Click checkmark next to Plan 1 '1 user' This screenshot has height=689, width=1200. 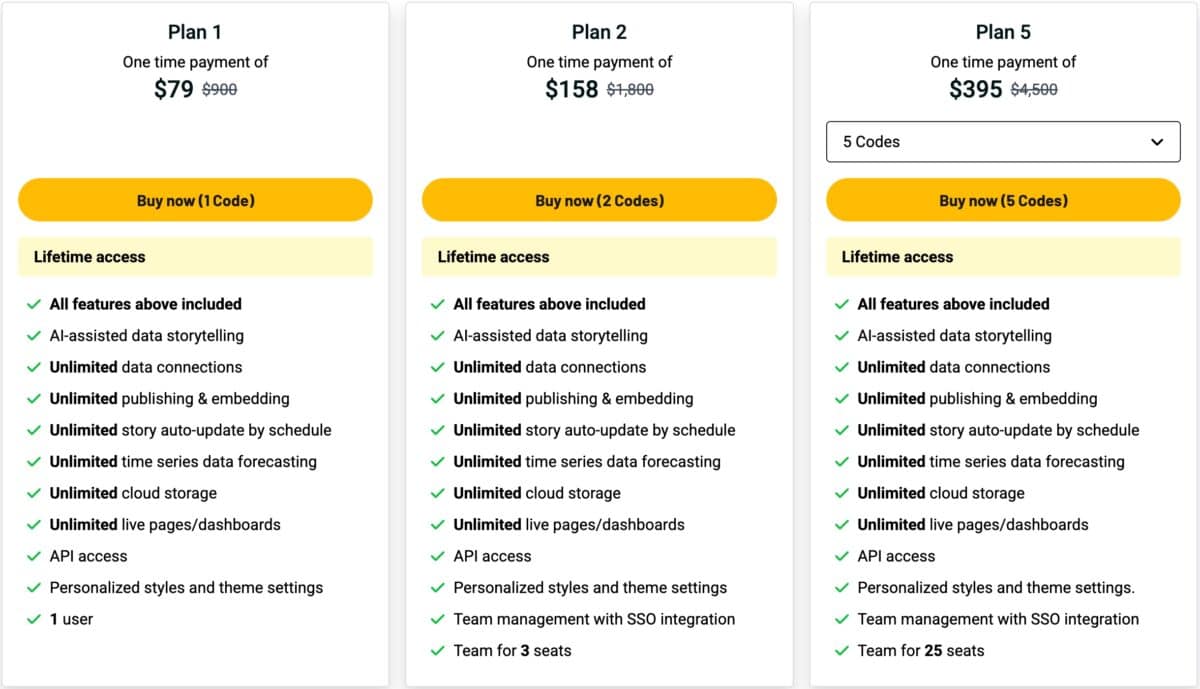pyautogui.click(x=34, y=619)
